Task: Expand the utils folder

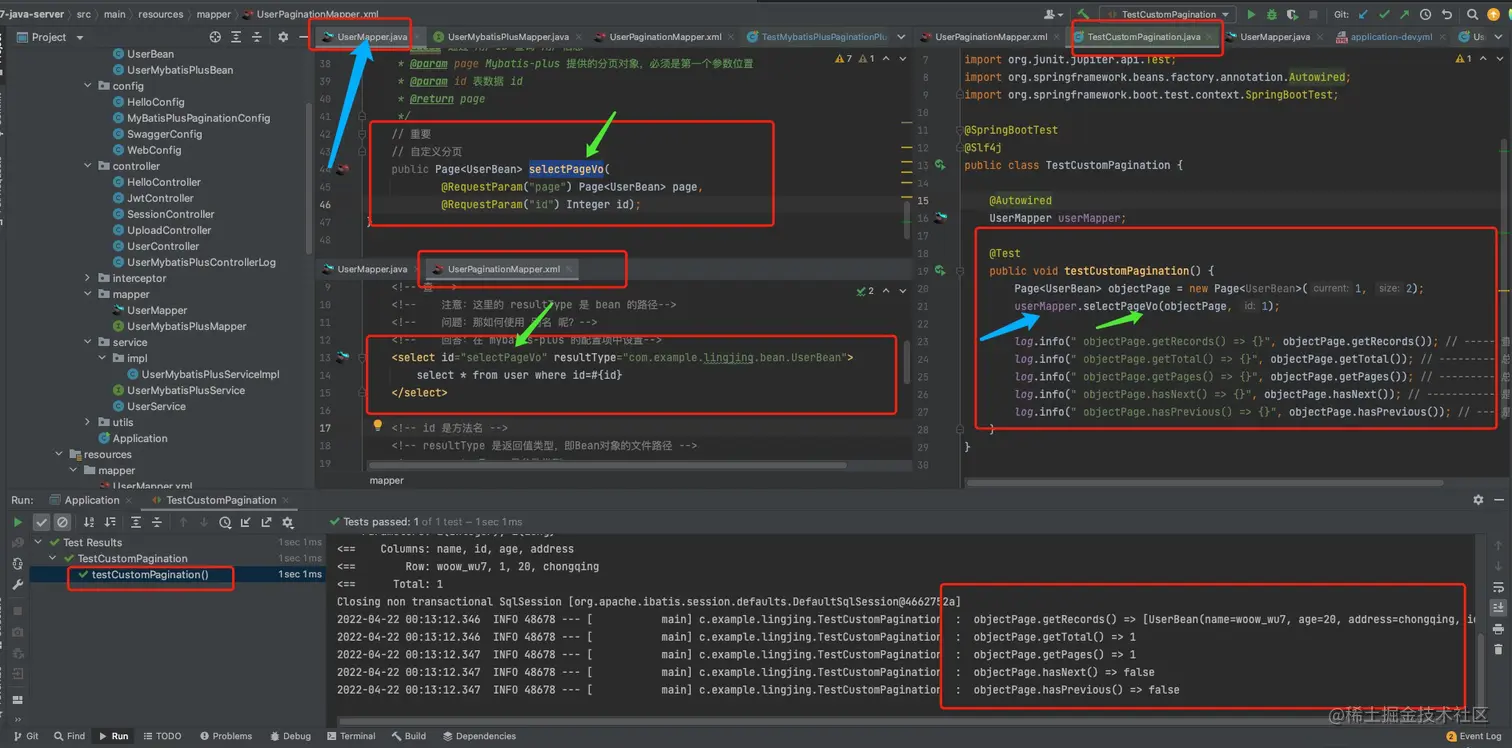Action: coord(89,422)
